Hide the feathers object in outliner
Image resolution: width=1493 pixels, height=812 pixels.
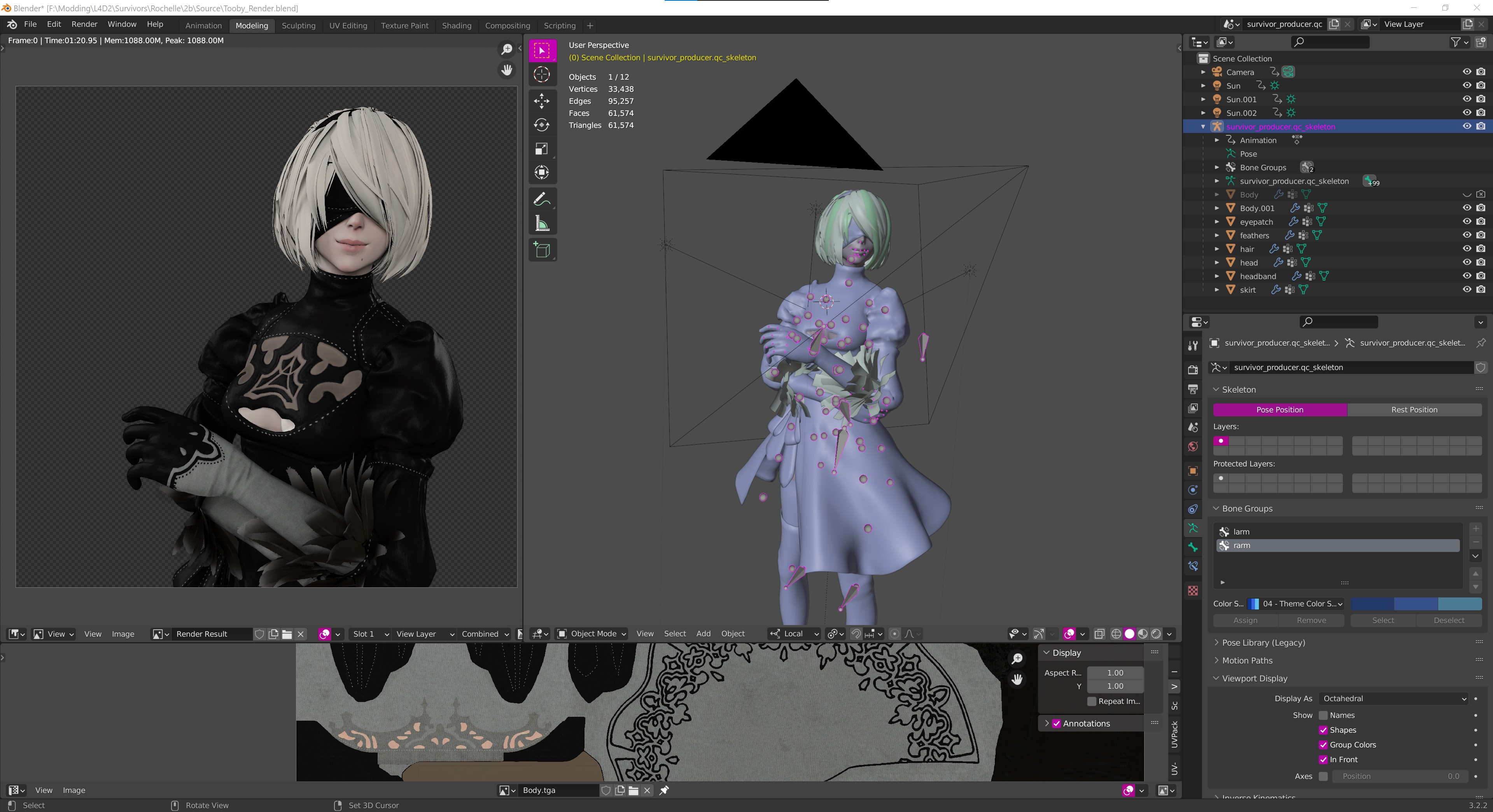[x=1466, y=235]
